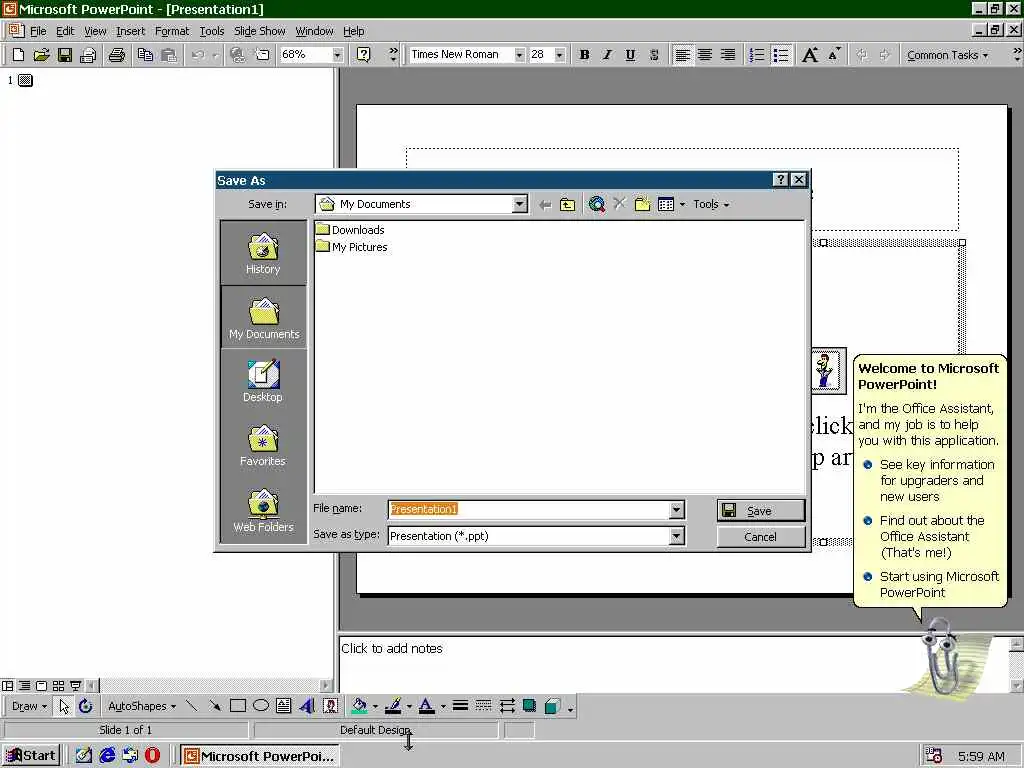Screen dimensions: 1024x768
Task: Open the Window menu
Action: [x=314, y=31]
